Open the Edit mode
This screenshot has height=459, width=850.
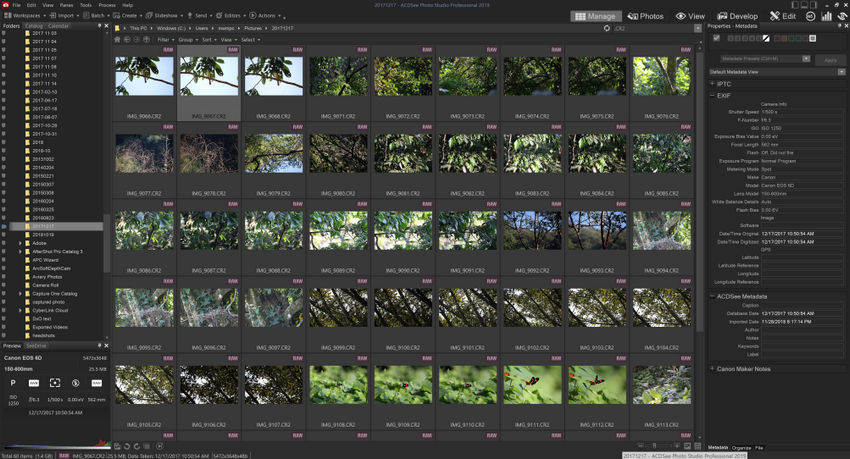[x=783, y=16]
